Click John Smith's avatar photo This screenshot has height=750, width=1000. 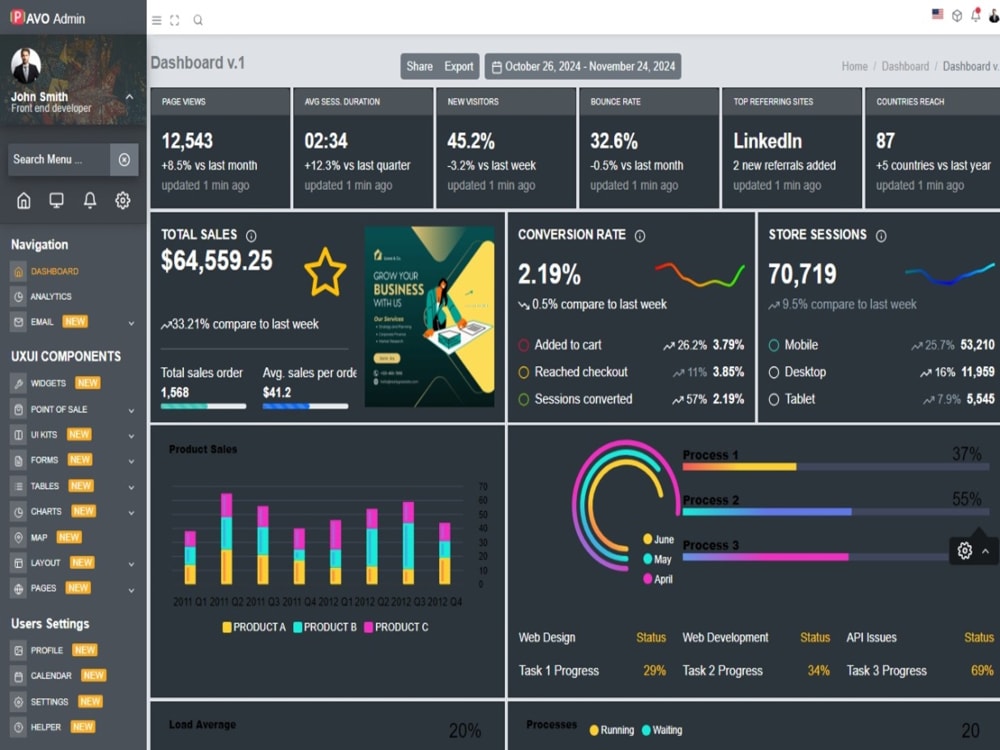26,66
